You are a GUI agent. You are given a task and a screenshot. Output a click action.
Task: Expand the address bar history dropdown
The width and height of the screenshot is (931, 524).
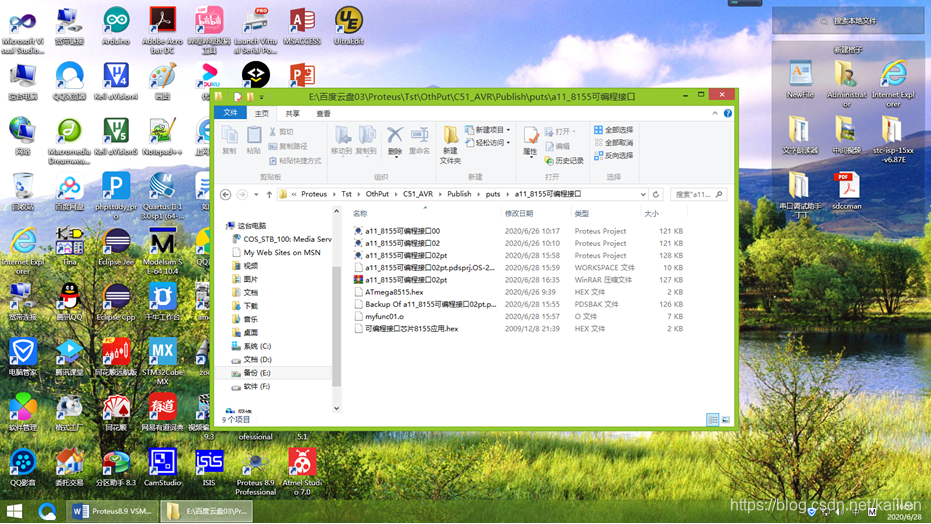tap(642, 194)
